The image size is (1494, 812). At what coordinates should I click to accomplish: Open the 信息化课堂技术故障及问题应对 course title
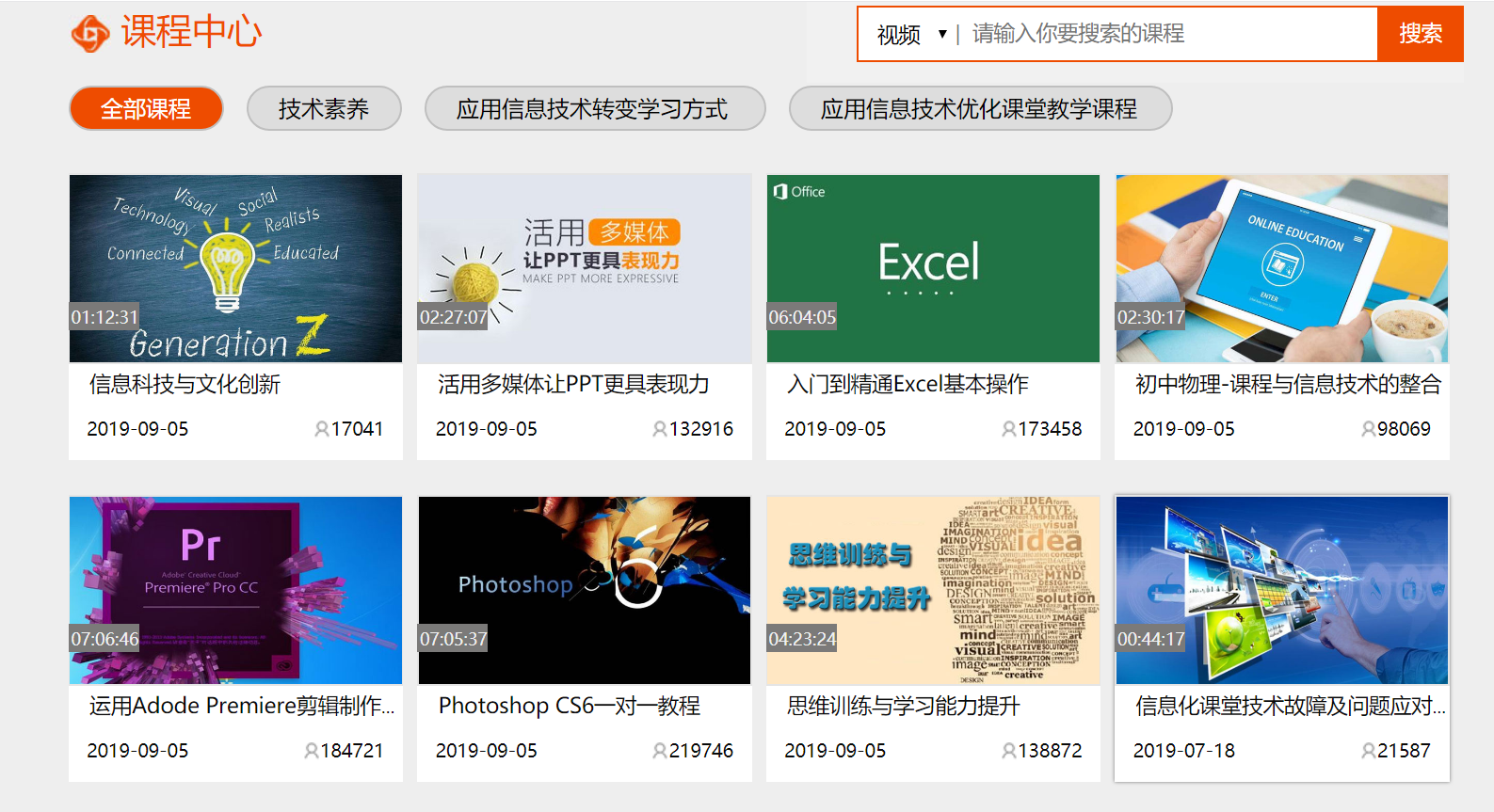pos(1289,706)
